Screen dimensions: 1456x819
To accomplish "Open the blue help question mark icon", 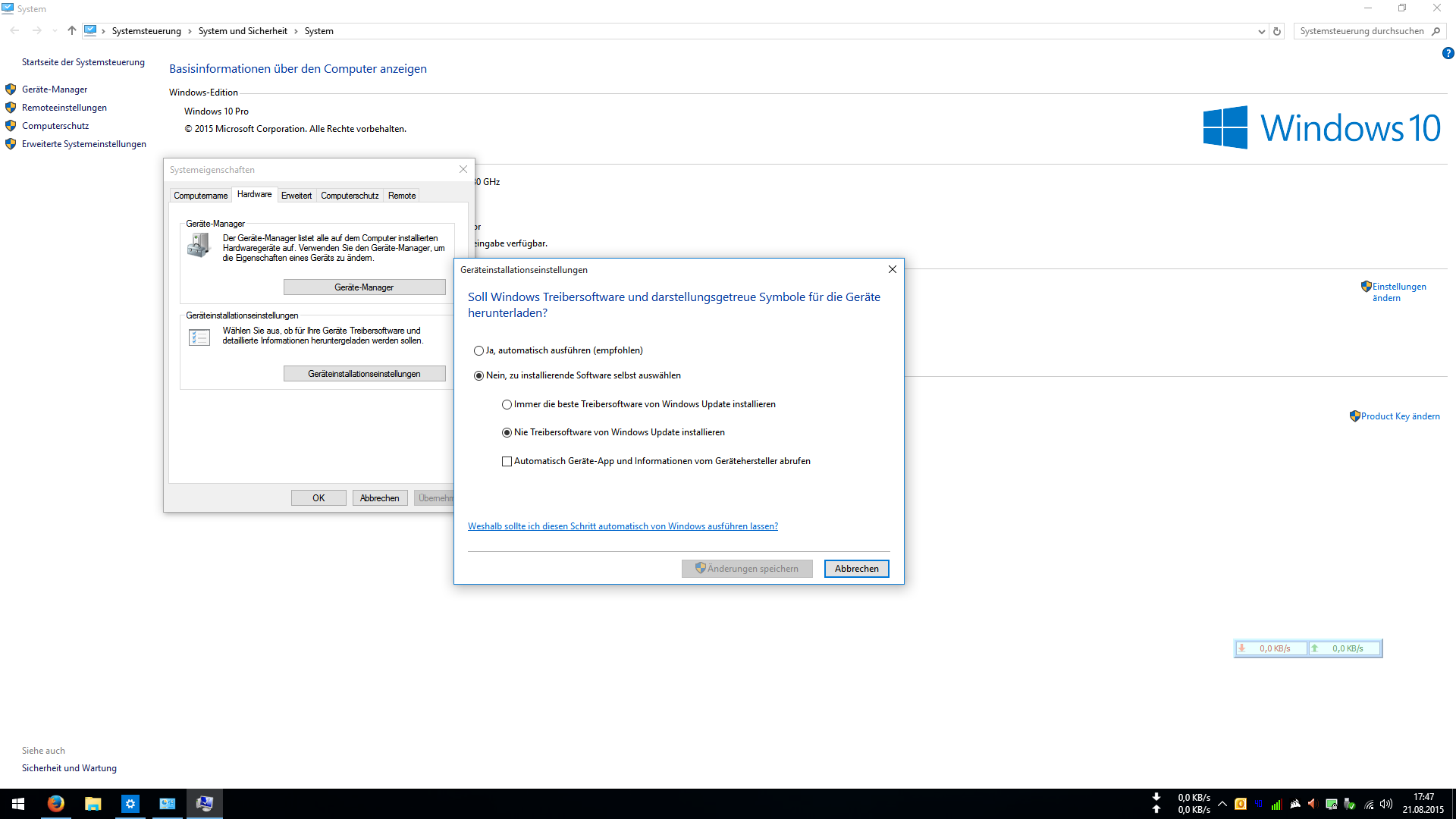I will 1448,53.
